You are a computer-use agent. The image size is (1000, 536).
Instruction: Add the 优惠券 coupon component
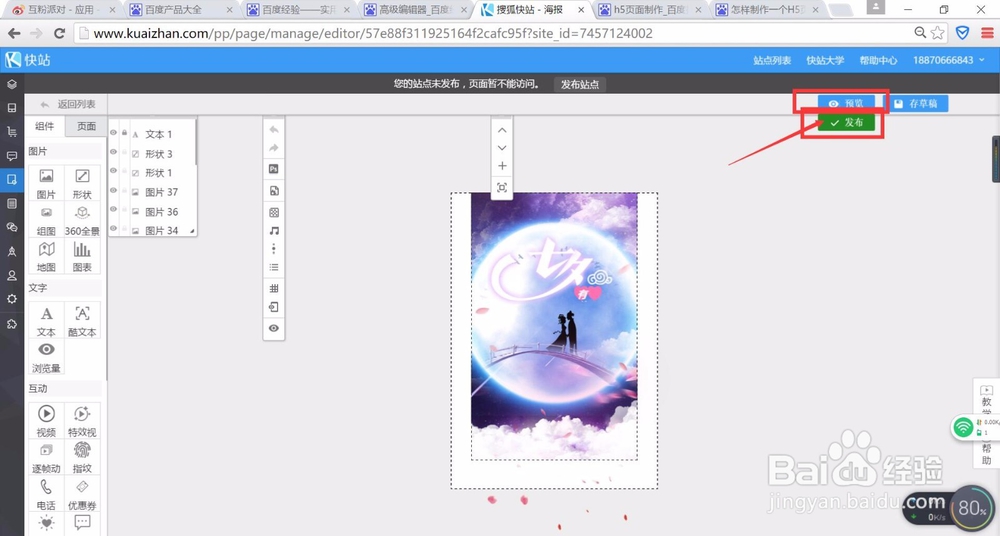click(x=82, y=494)
